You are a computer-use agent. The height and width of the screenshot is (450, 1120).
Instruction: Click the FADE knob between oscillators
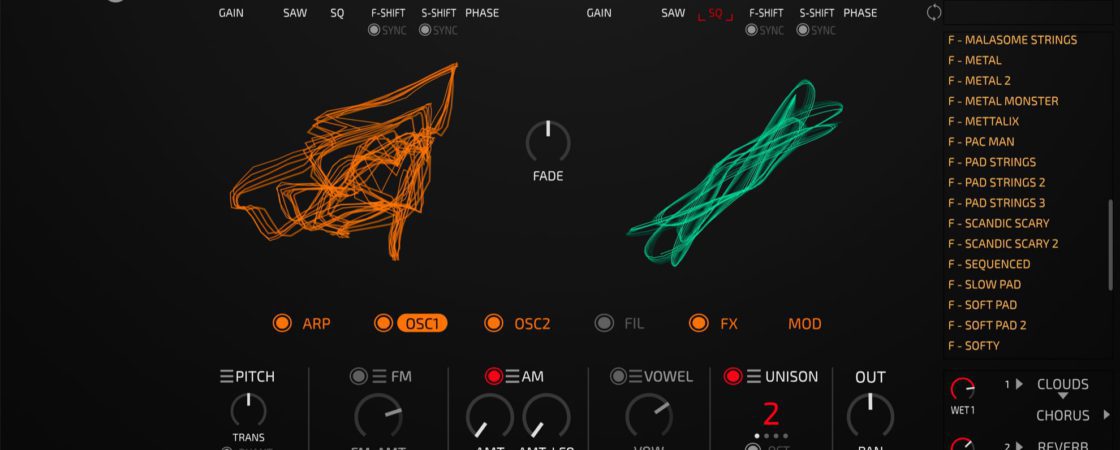coord(548,141)
